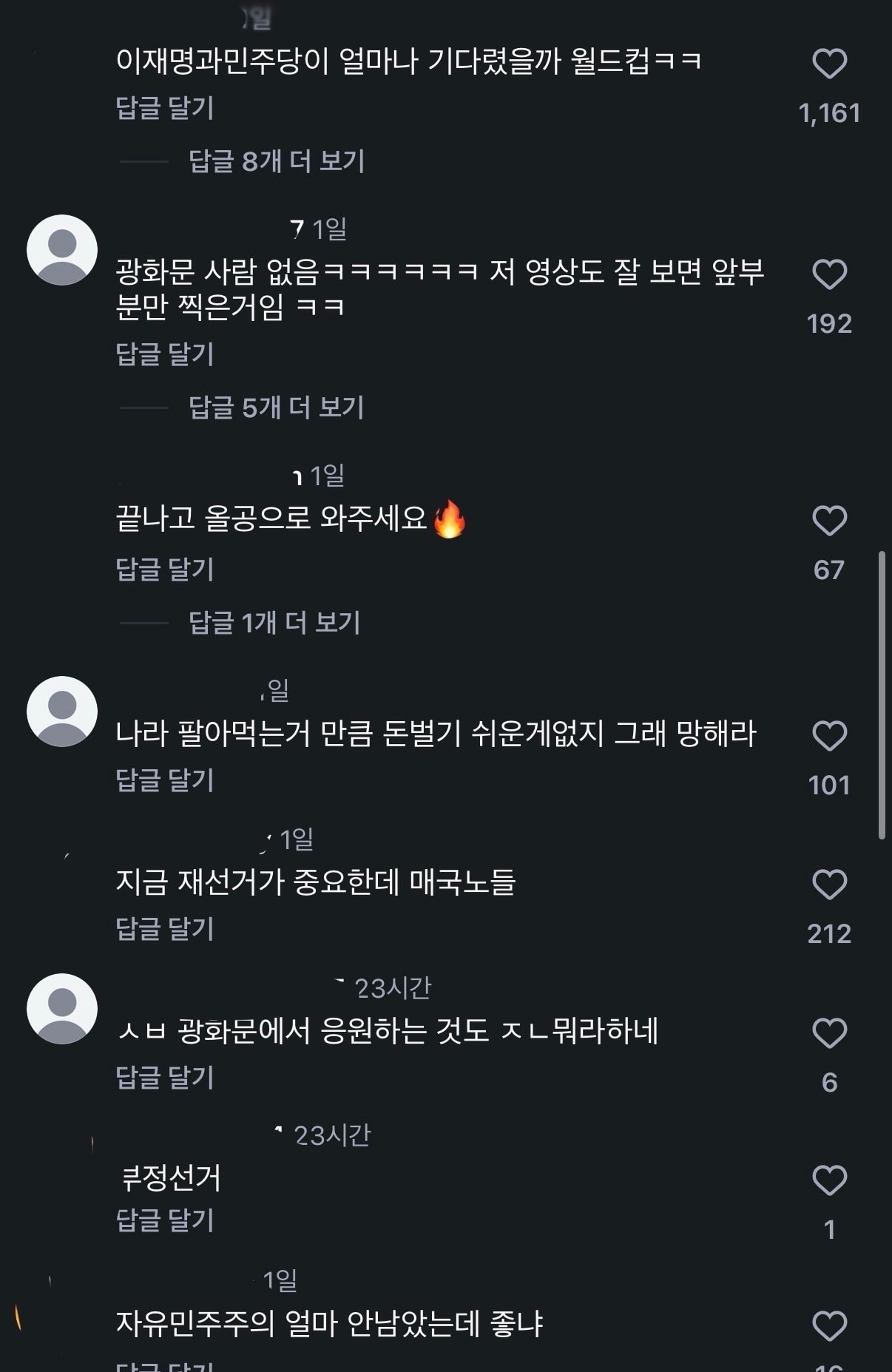Expand 답글 5개 더 보기 replies
Screen dimensions: 892x1372
click(x=277, y=408)
